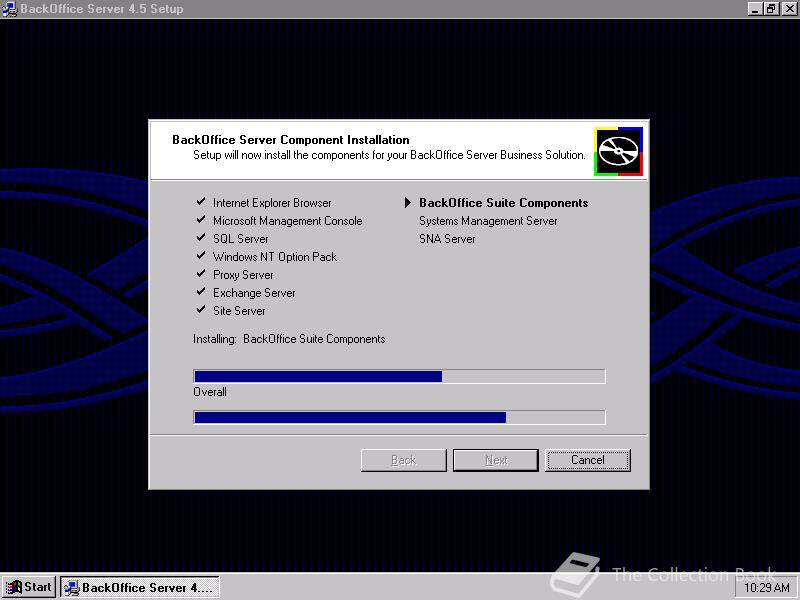
Task: Click checkmark beside Internet Explorer Browser
Action: 201,202
